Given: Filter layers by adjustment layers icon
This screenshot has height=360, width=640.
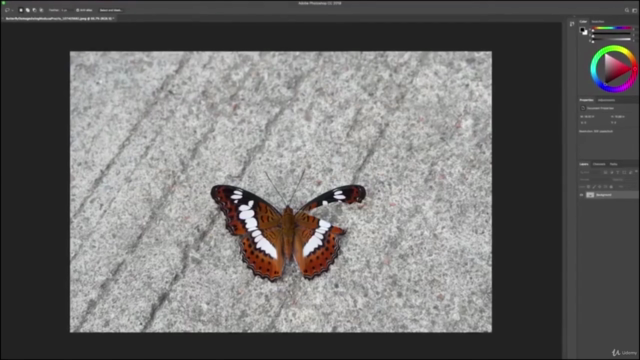Looking at the screenshot, I should (612, 172).
